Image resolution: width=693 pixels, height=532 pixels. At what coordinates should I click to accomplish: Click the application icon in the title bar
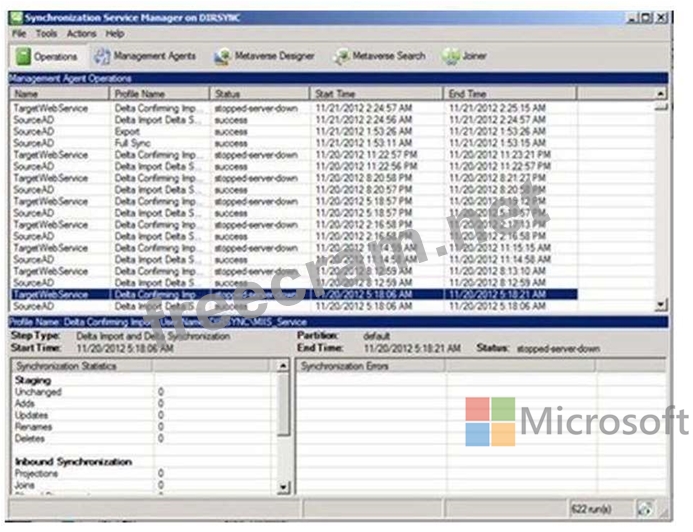[x=14, y=17]
